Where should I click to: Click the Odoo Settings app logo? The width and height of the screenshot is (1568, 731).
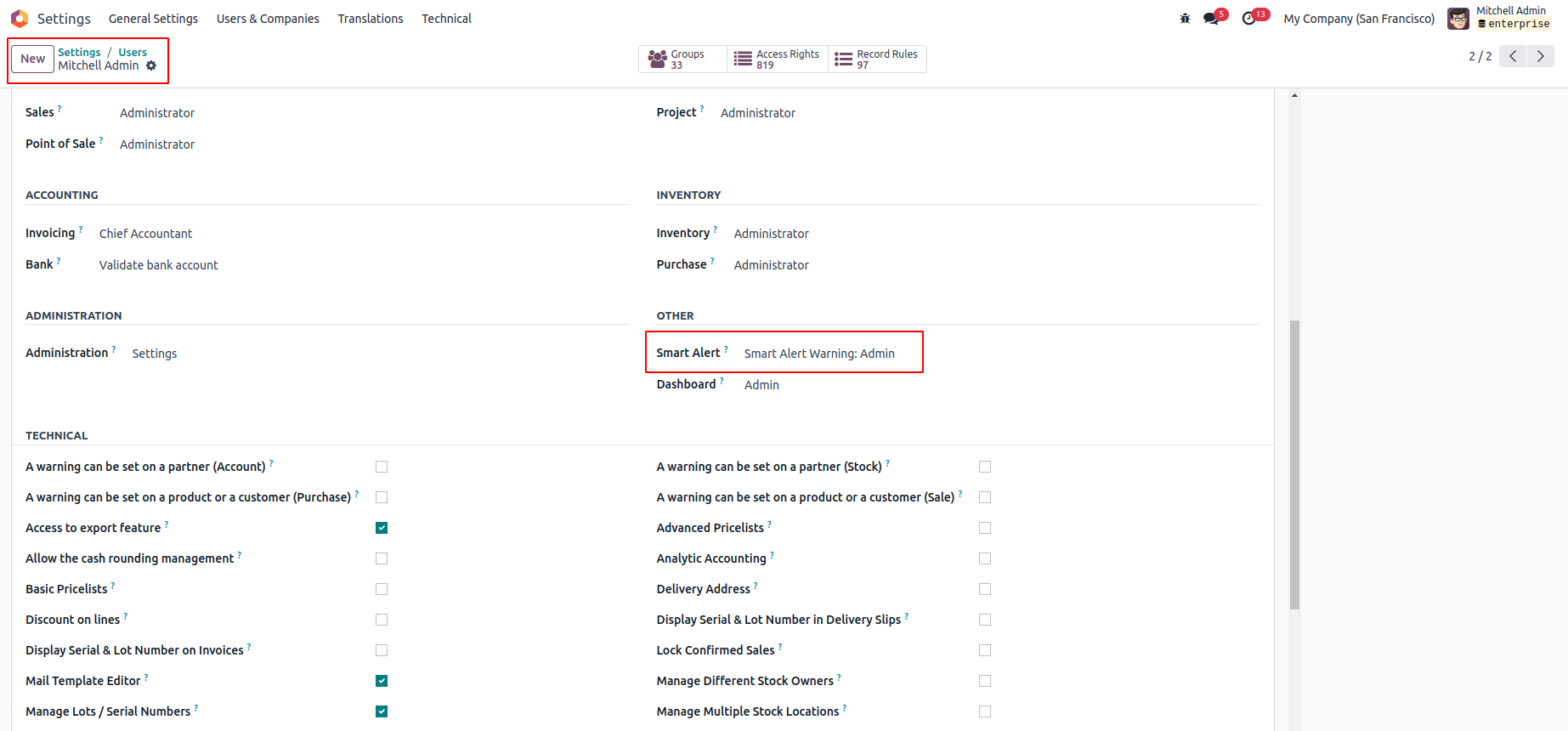click(x=20, y=19)
